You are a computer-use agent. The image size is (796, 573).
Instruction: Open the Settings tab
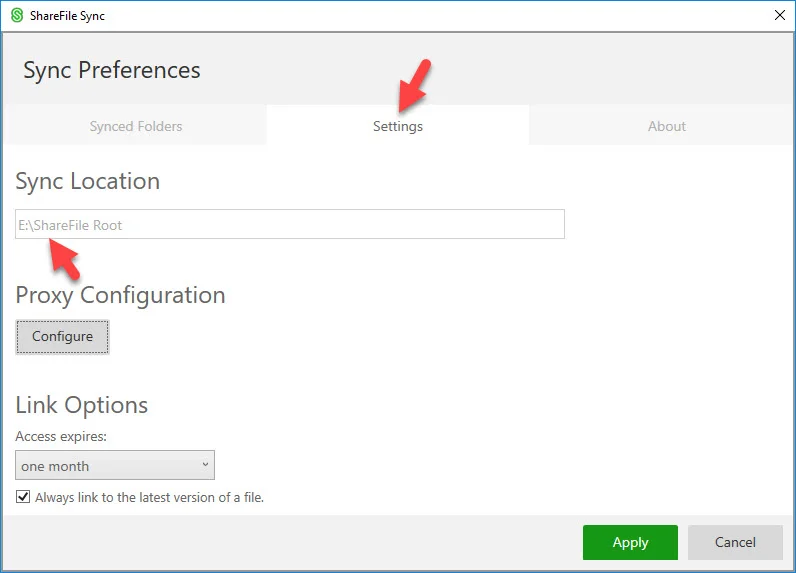(397, 126)
